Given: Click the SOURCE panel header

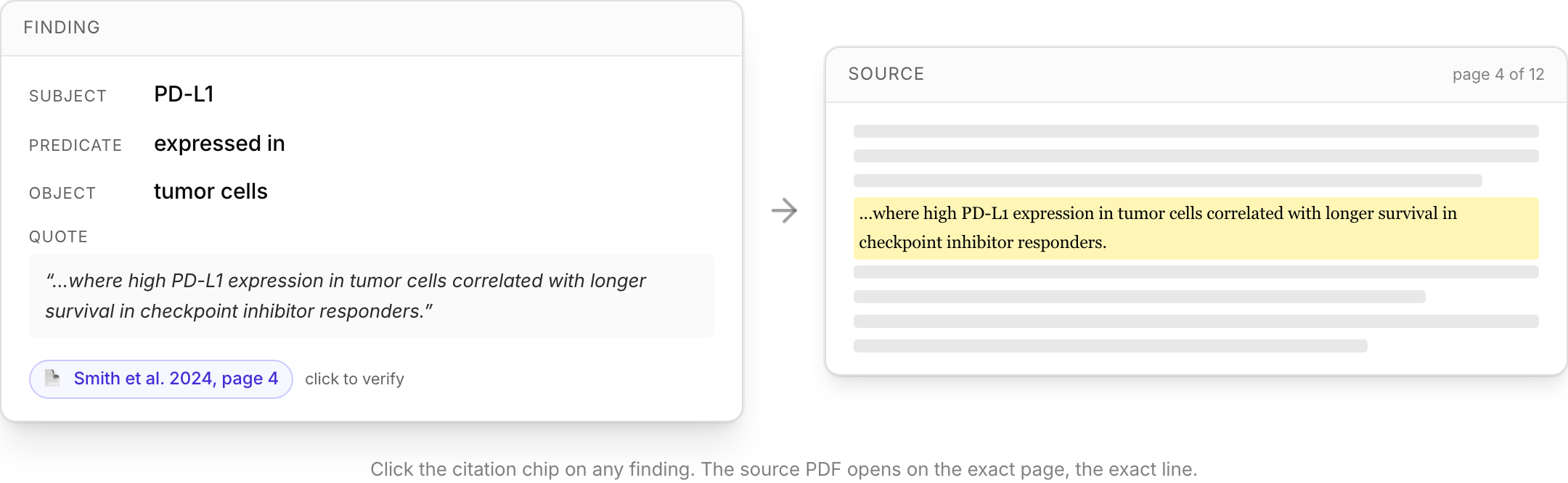Looking at the screenshot, I should pyautogui.click(x=1196, y=75).
